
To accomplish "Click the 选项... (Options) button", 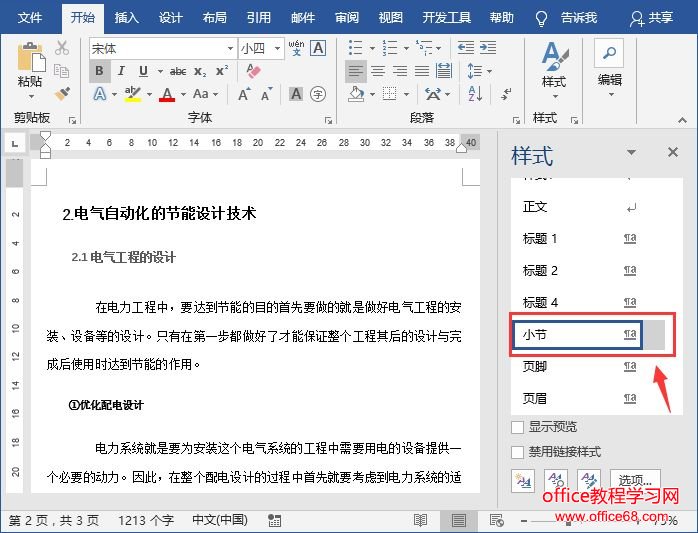I will click(x=635, y=481).
